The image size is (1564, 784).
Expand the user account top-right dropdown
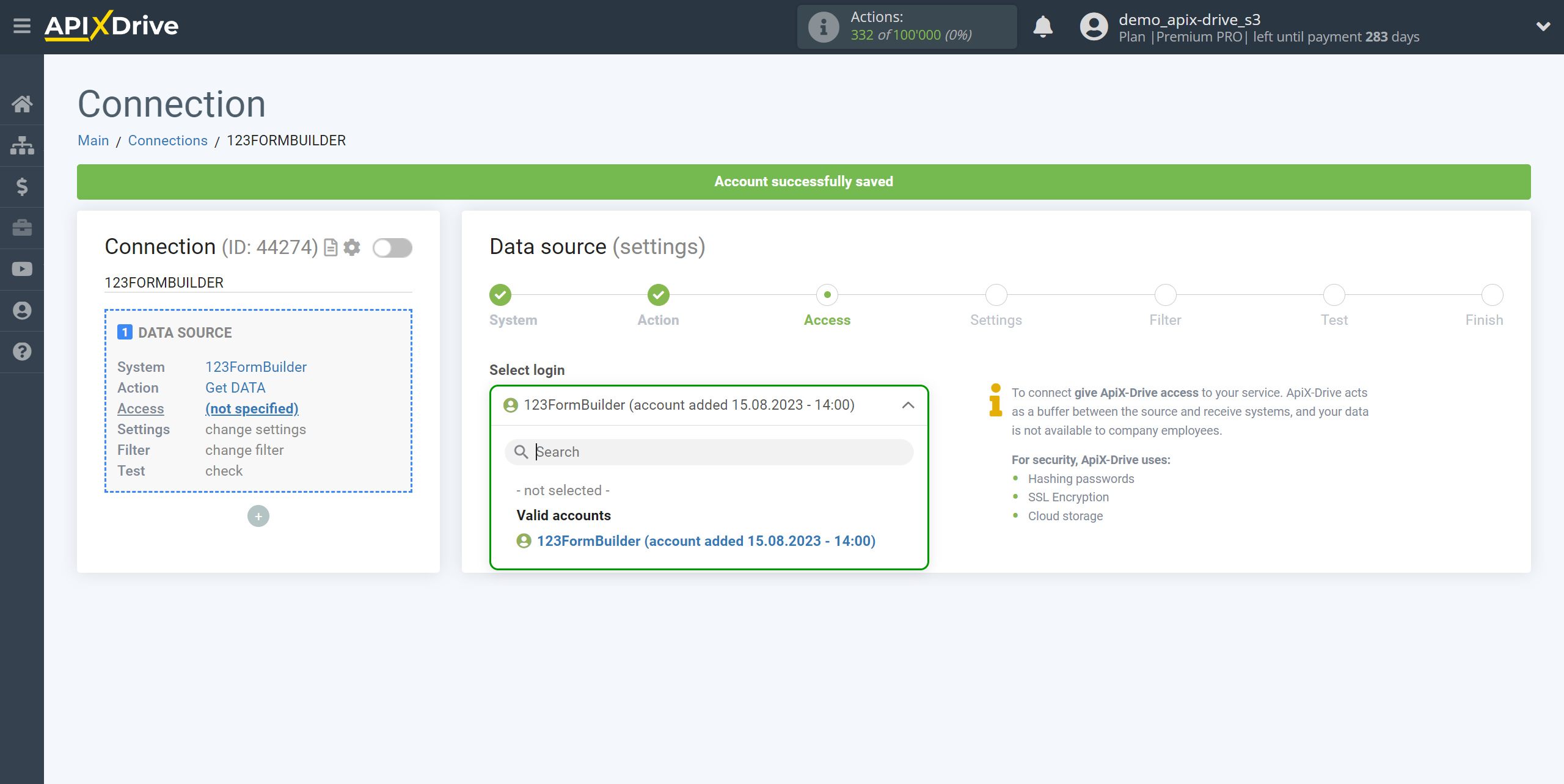click(x=1543, y=26)
